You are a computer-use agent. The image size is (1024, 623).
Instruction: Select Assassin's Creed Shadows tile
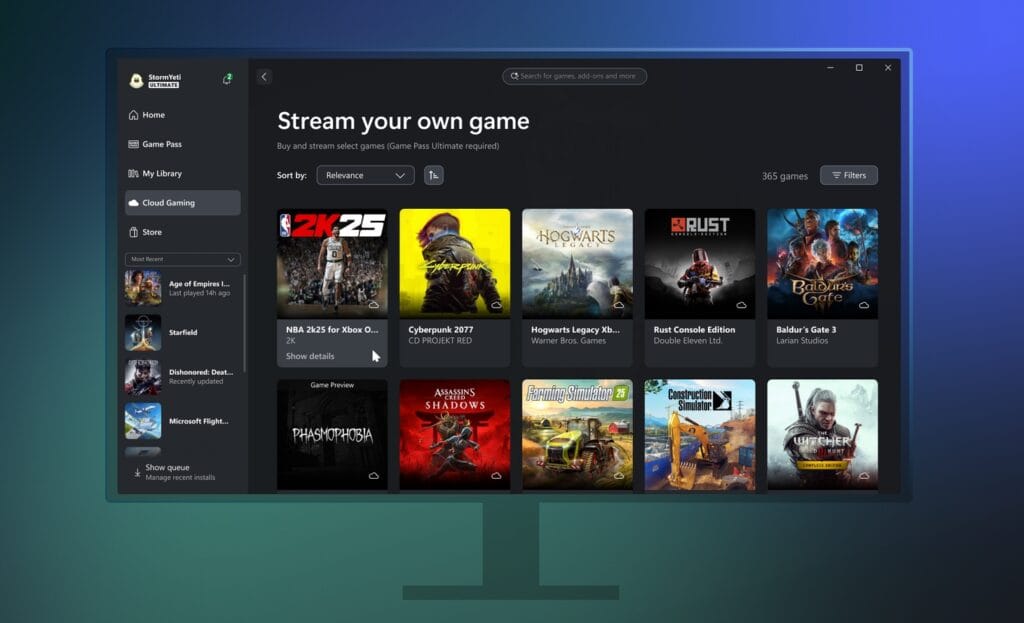point(455,435)
